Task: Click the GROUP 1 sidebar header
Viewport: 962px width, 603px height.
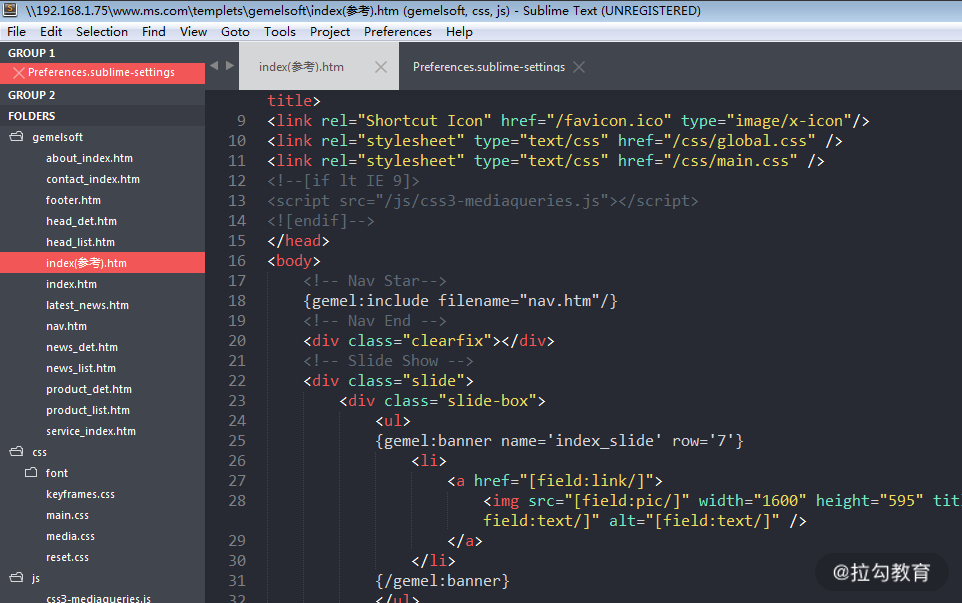Action: tap(31, 53)
